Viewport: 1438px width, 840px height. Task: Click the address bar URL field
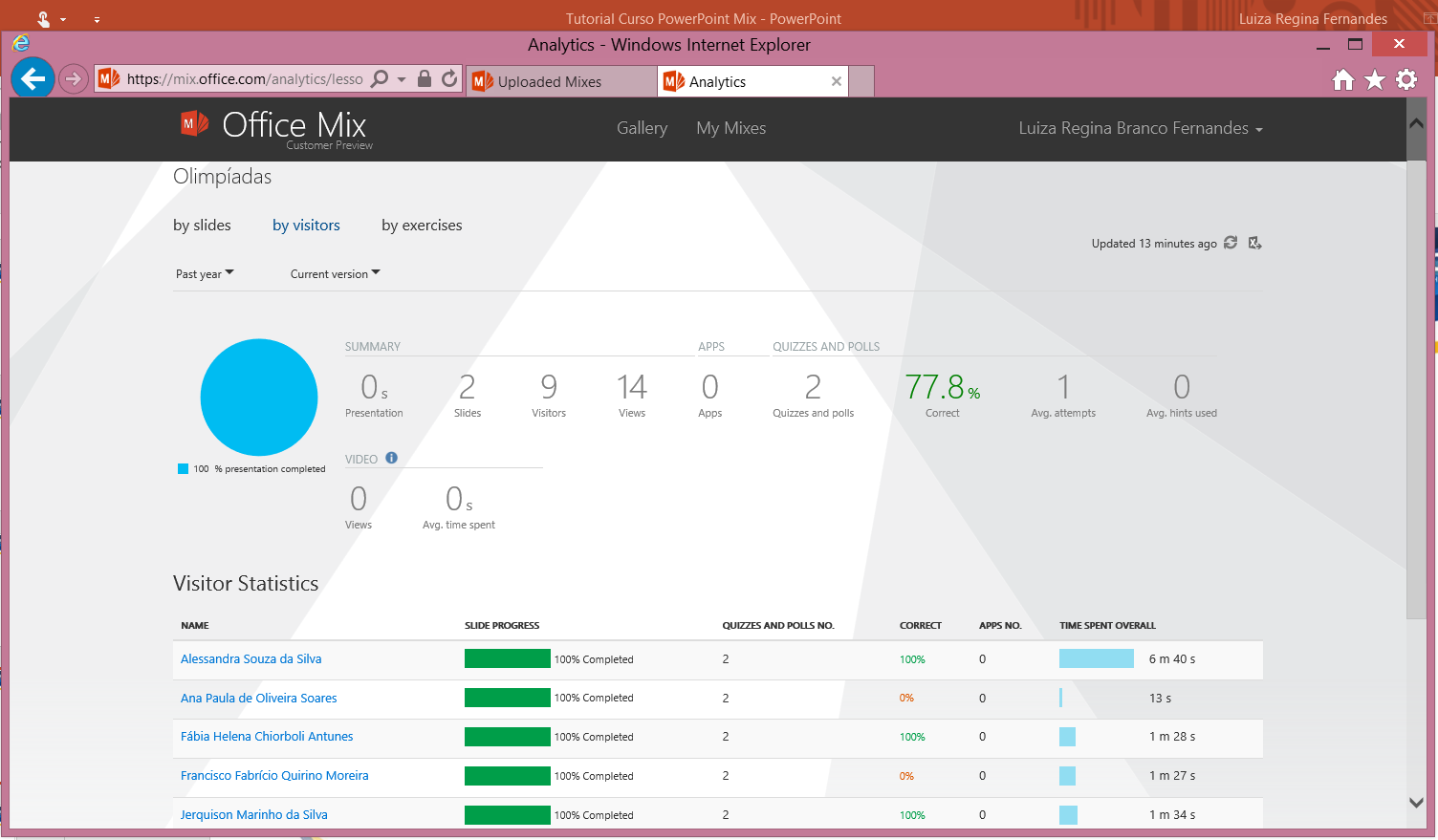[x=245, y=79]
